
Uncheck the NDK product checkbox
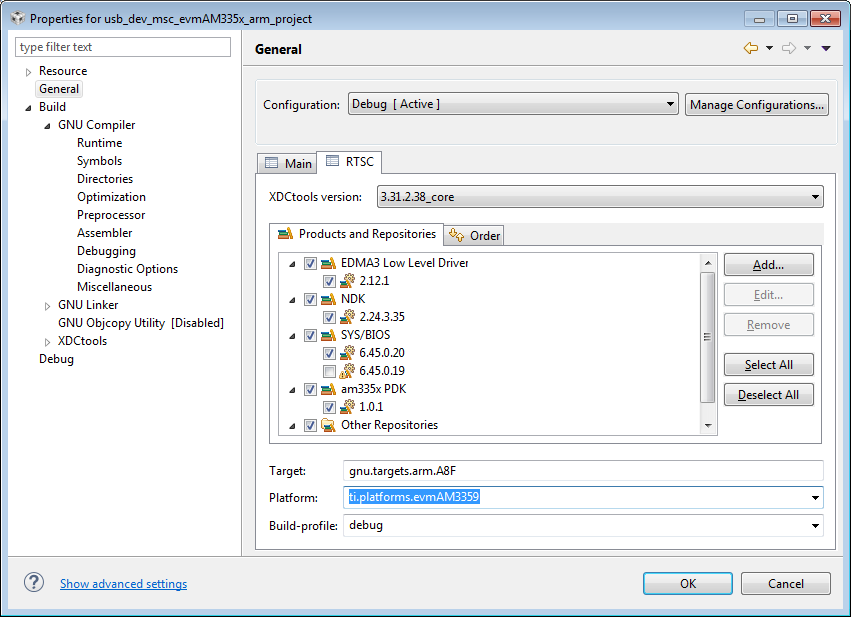[x=310, y=299]
